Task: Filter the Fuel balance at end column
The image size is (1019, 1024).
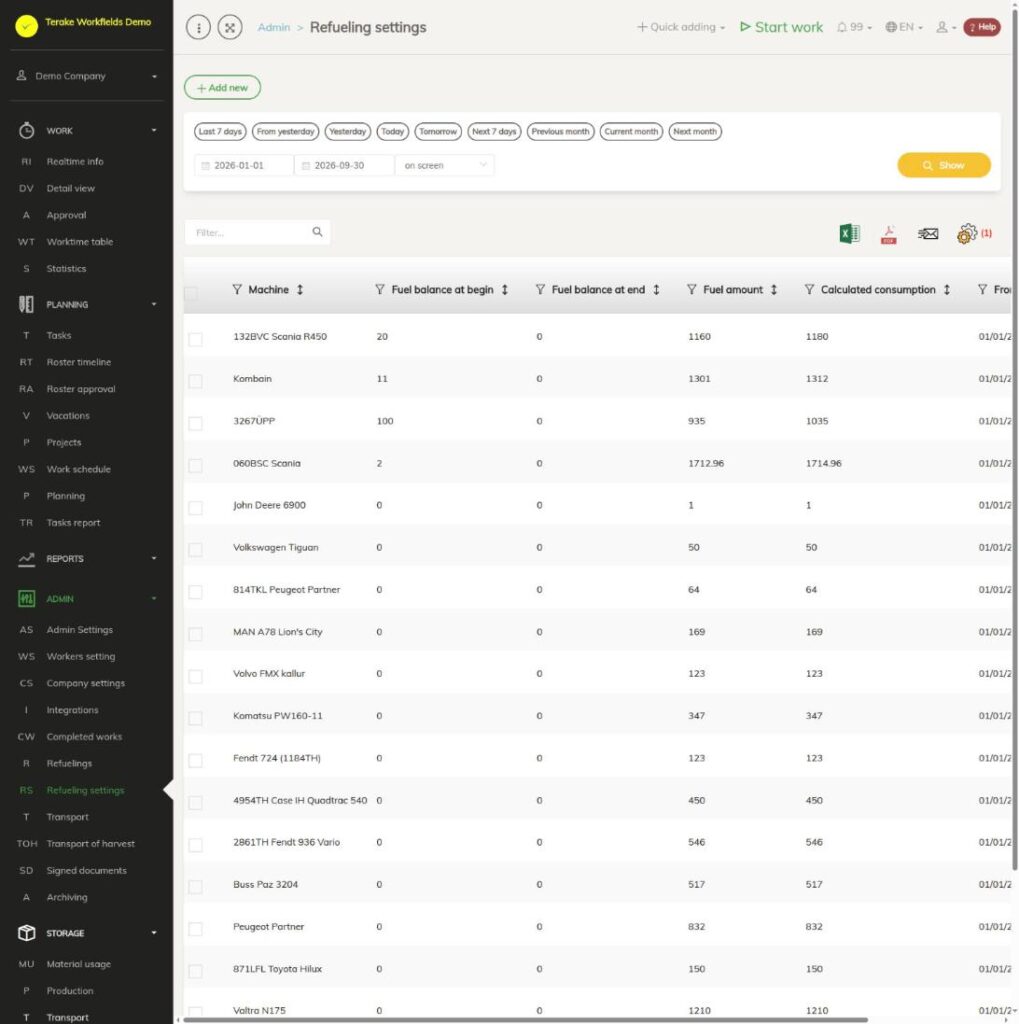Action: click(x=540, y=289)
